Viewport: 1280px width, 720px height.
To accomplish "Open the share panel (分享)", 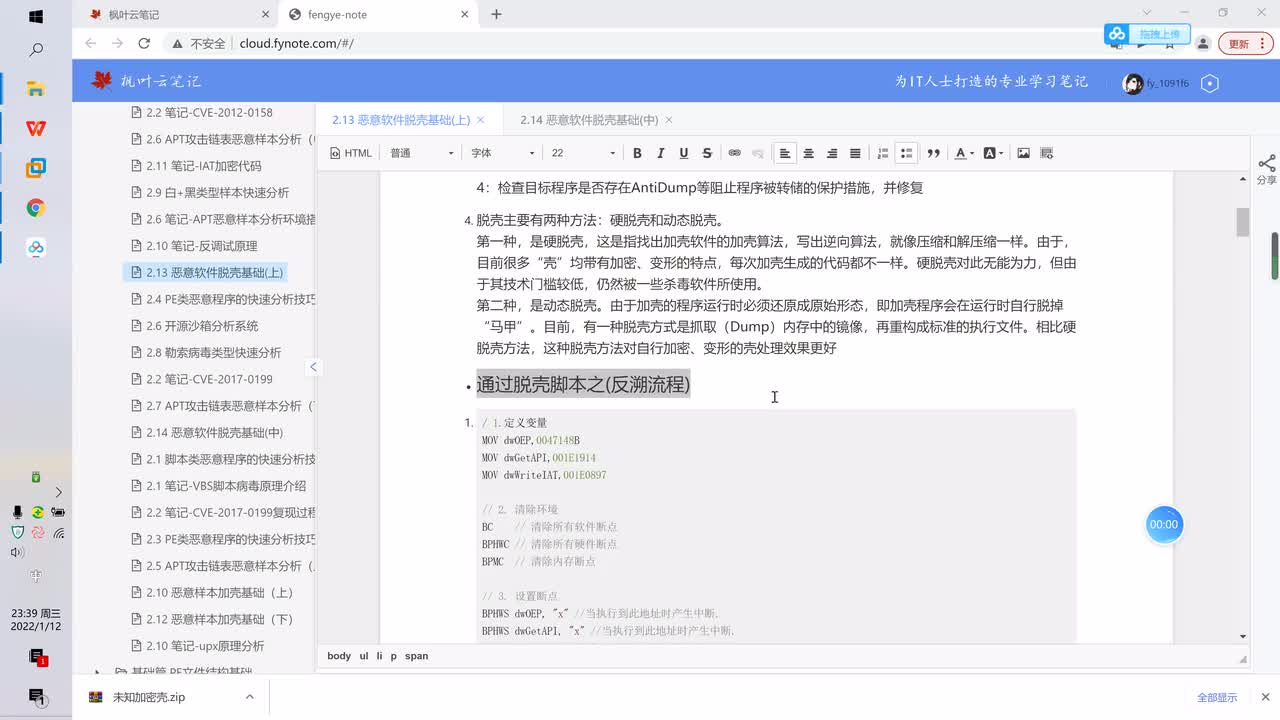I will 1266,169.
